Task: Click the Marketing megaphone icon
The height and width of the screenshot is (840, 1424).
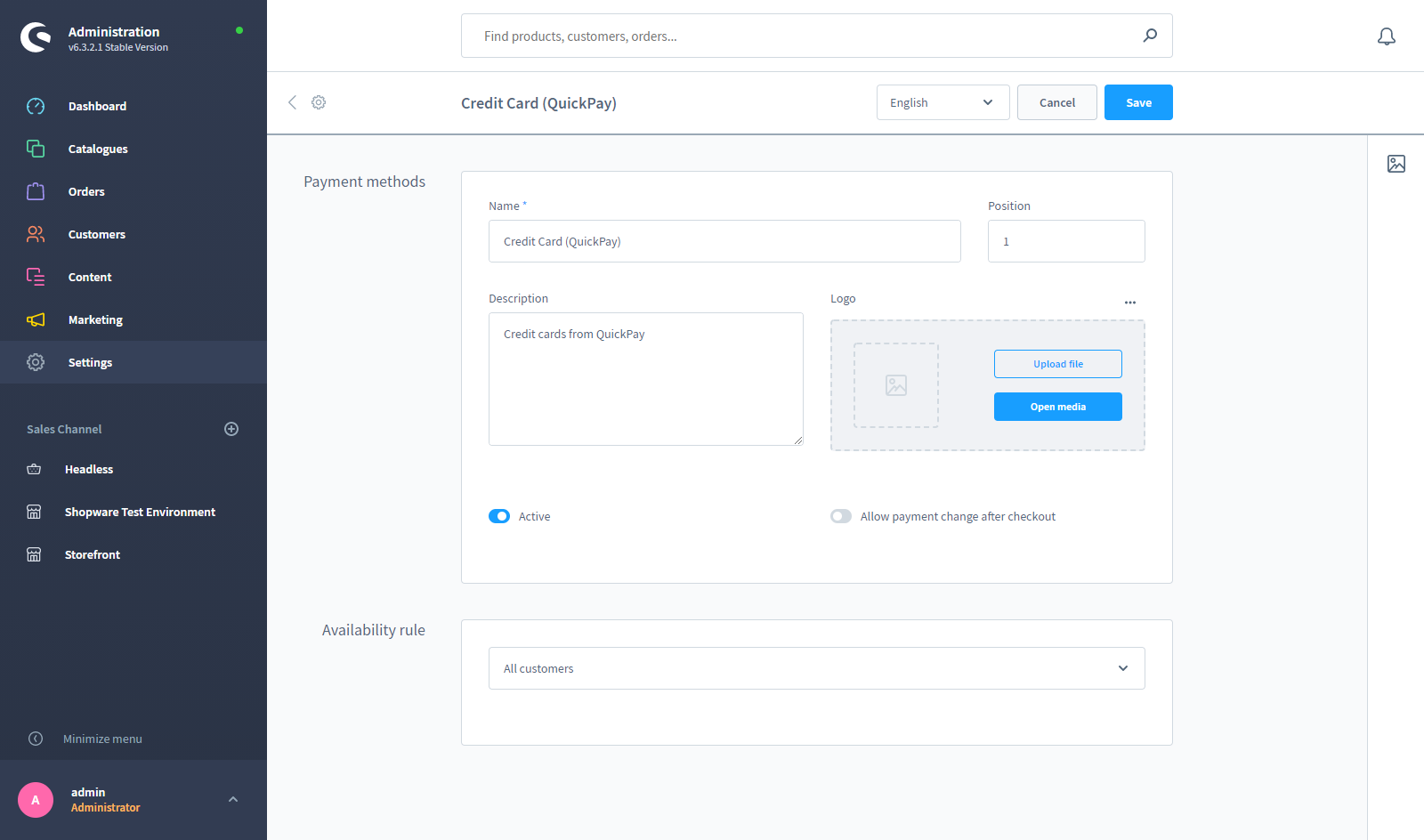Action: [36, 319]
